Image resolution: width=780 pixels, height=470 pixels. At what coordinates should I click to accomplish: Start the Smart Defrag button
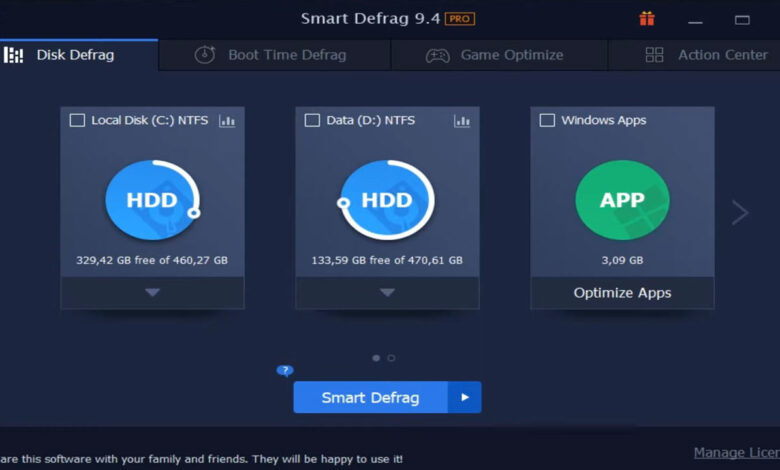tap(371, 397)
